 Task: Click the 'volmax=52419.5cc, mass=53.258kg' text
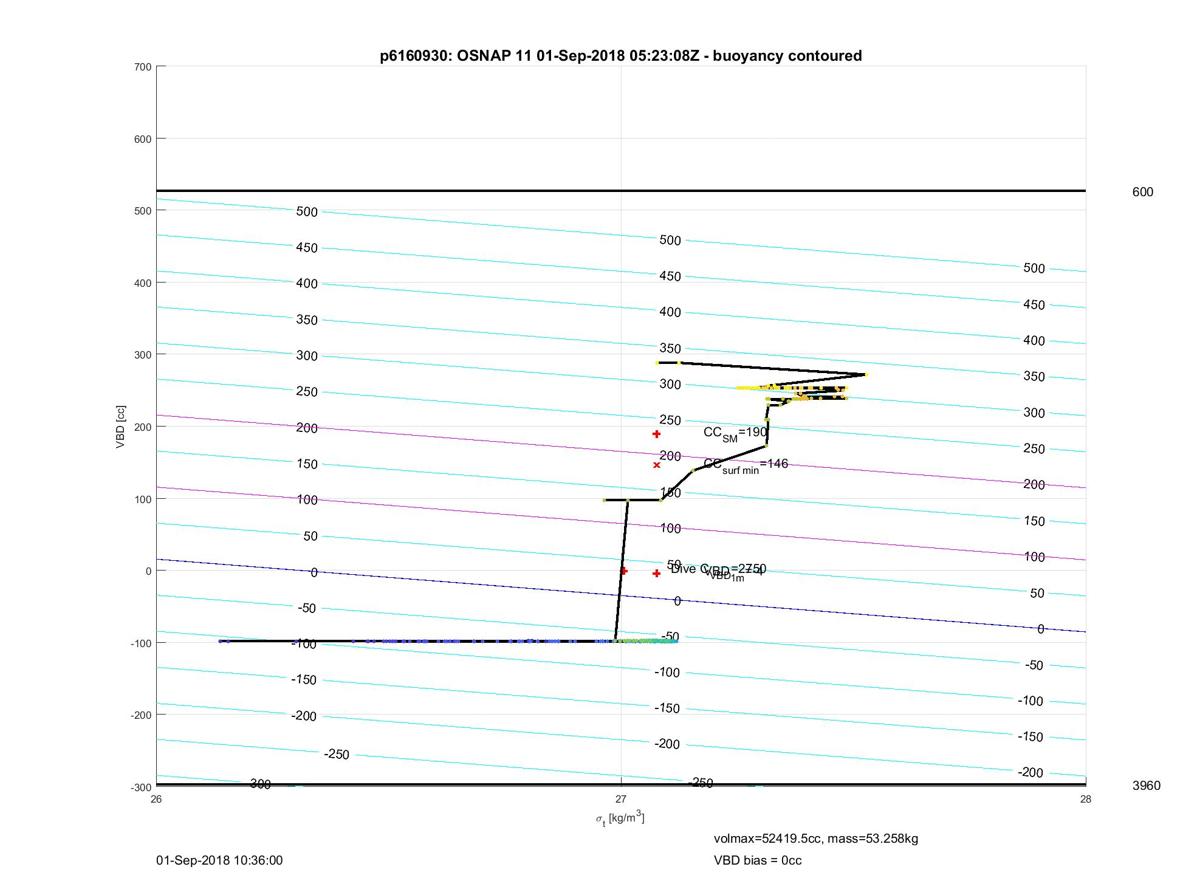815,838
